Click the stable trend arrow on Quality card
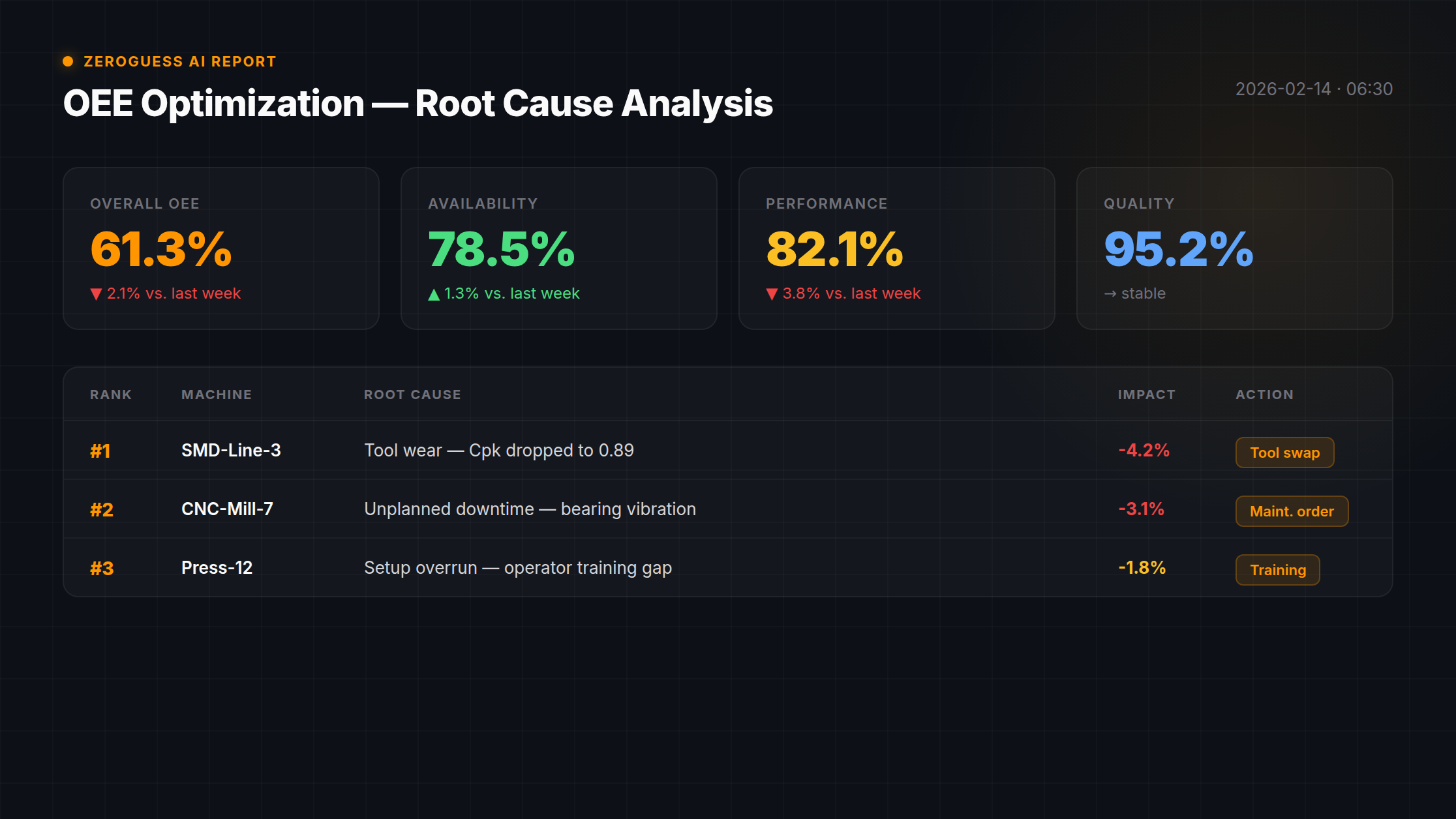This screenshot has height=819, width=1456. pyautogui.click(x=1110, y=293)
